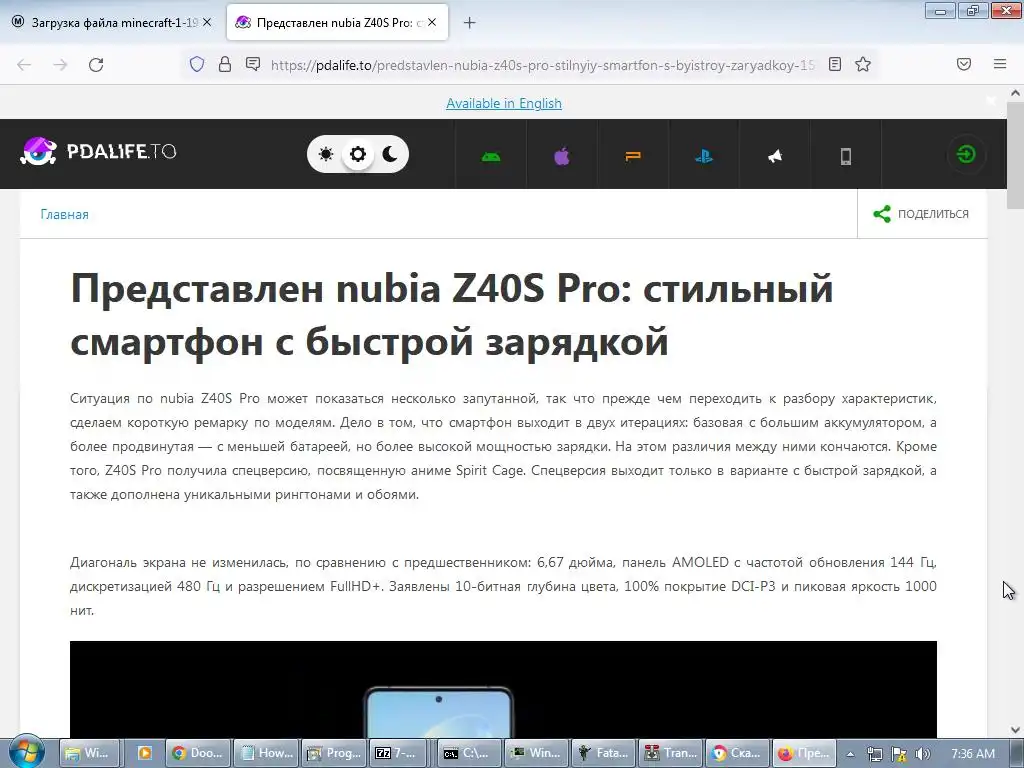The height and width of the screenshot is (768, 1024).
Task: View site security padlock info
Action: pos(225,64)
